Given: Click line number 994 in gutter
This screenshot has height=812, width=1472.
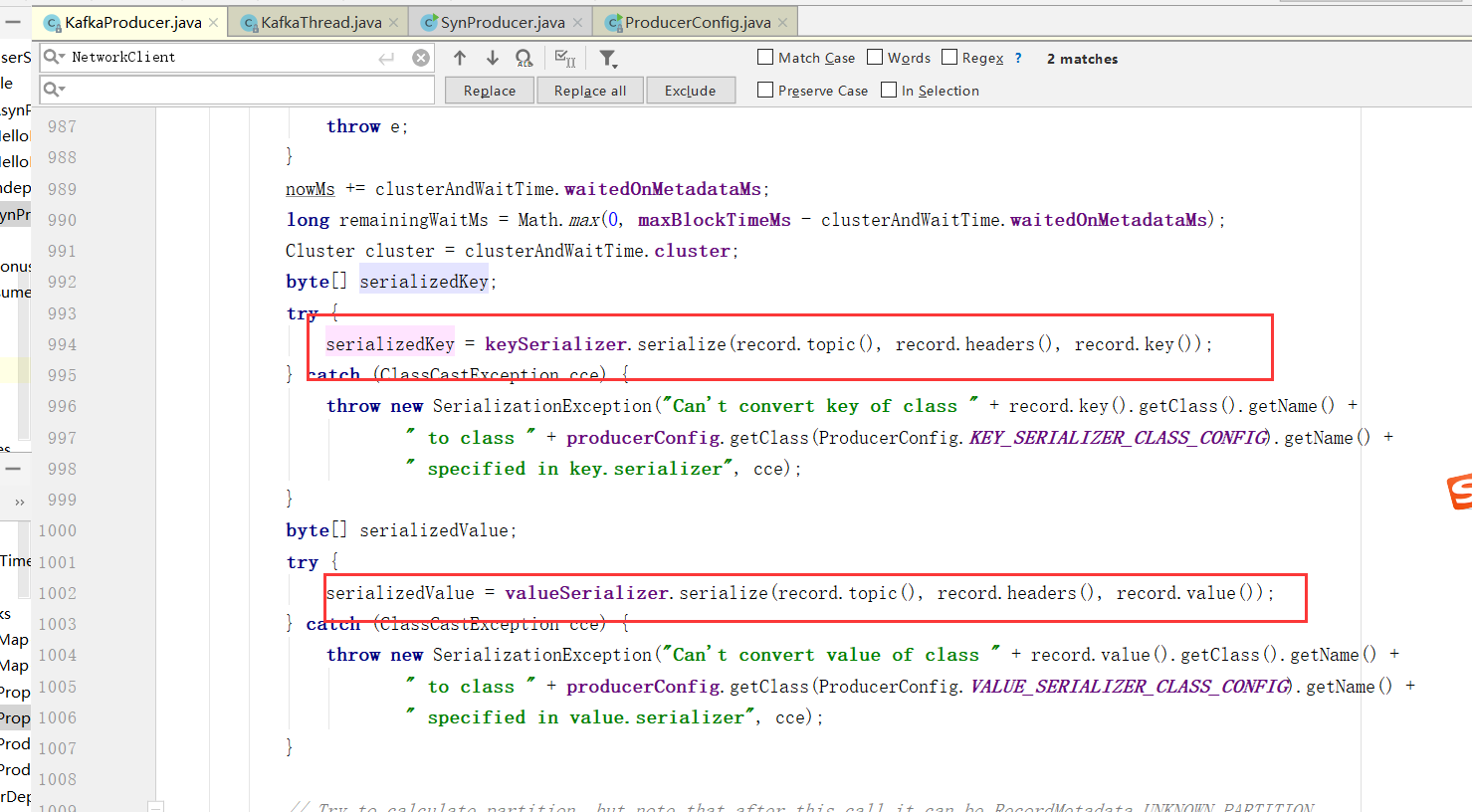Looking at the screenshot, I should (x=62, y=344).
